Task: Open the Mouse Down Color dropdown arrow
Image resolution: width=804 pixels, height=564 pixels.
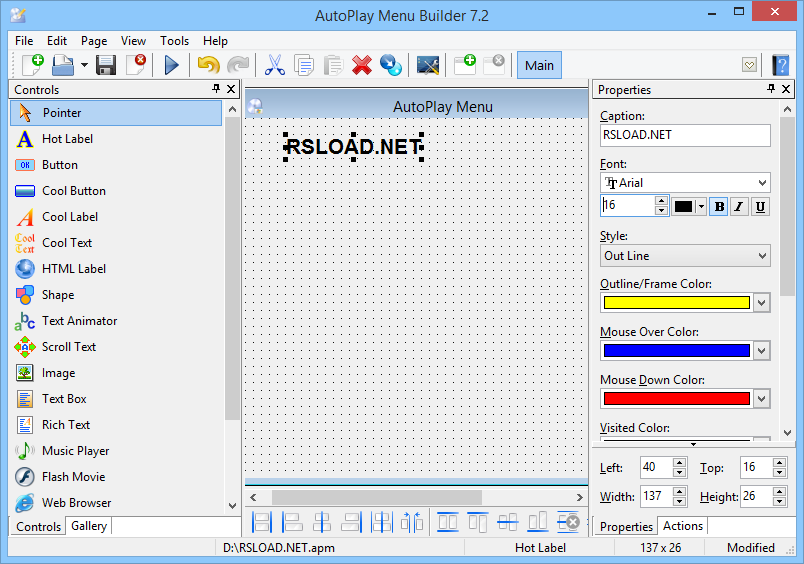Action: pyautogui.click(x=761, y=398)
